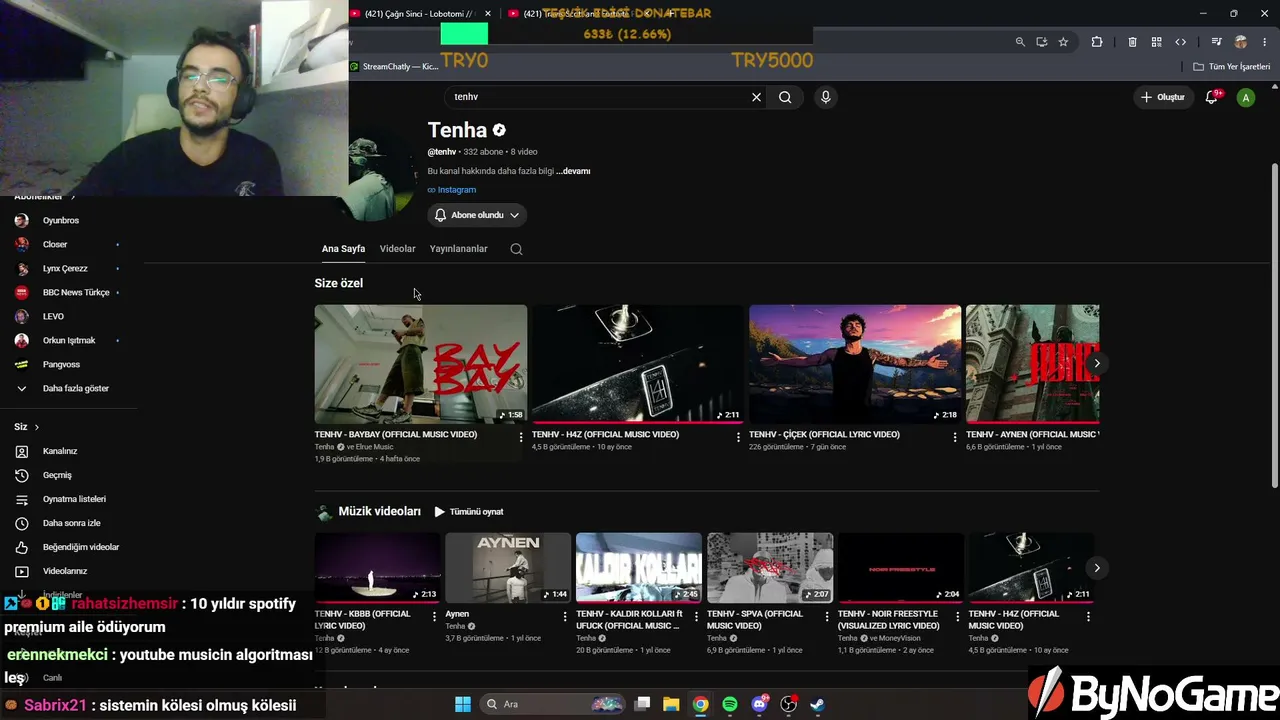Open the more options menu for TENHV - BAYBAY

[521, 437]
